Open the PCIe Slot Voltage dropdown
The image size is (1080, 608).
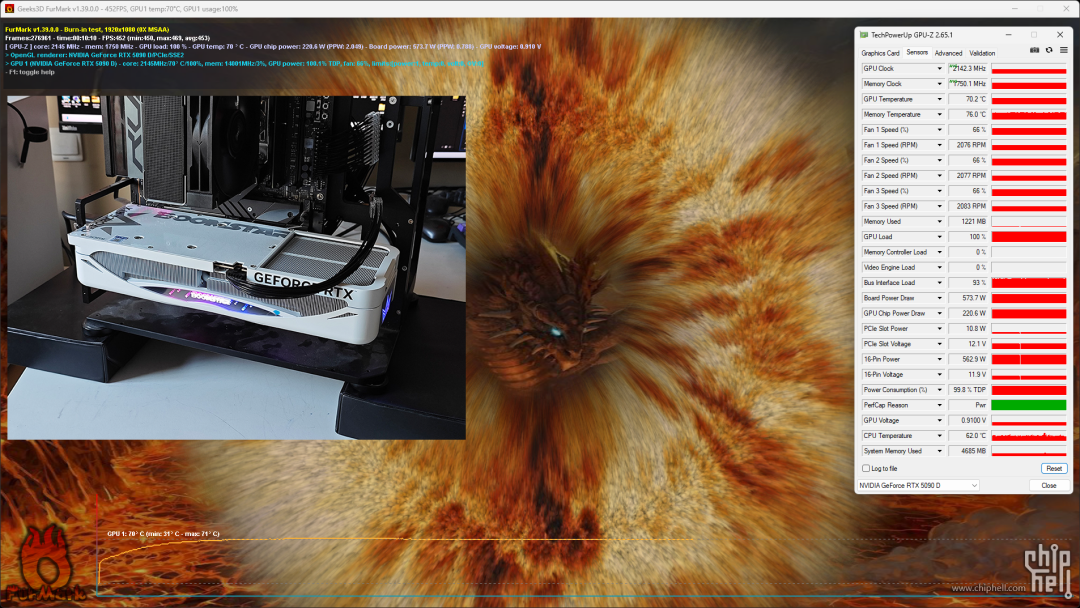(x=939, y=344)
